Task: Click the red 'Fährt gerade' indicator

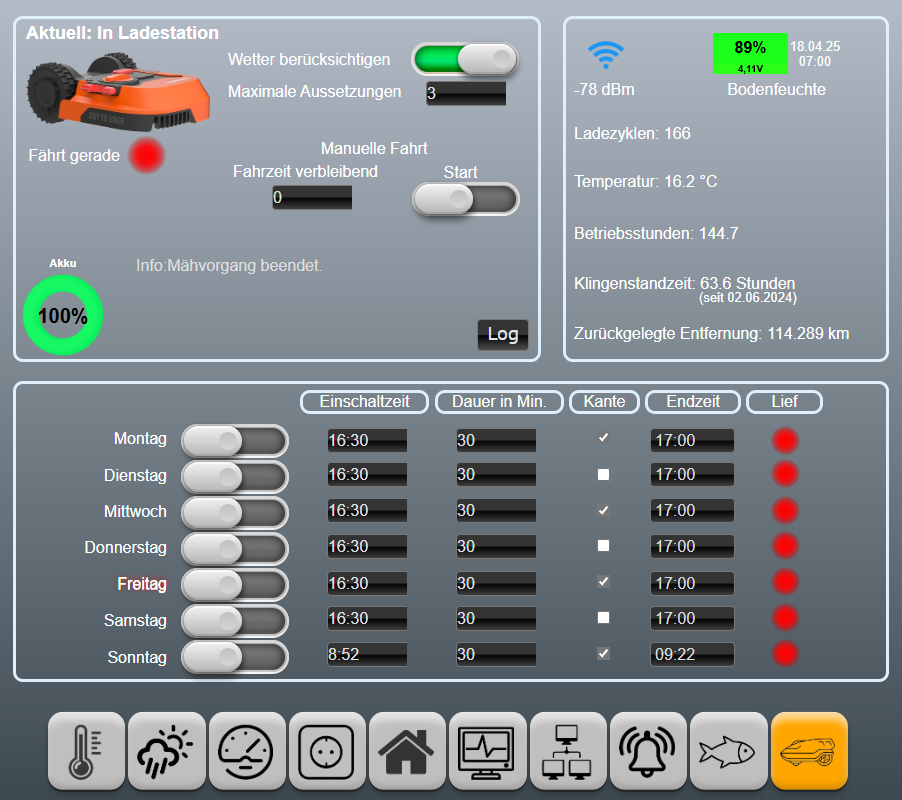Action: click(x=147, y=155)
